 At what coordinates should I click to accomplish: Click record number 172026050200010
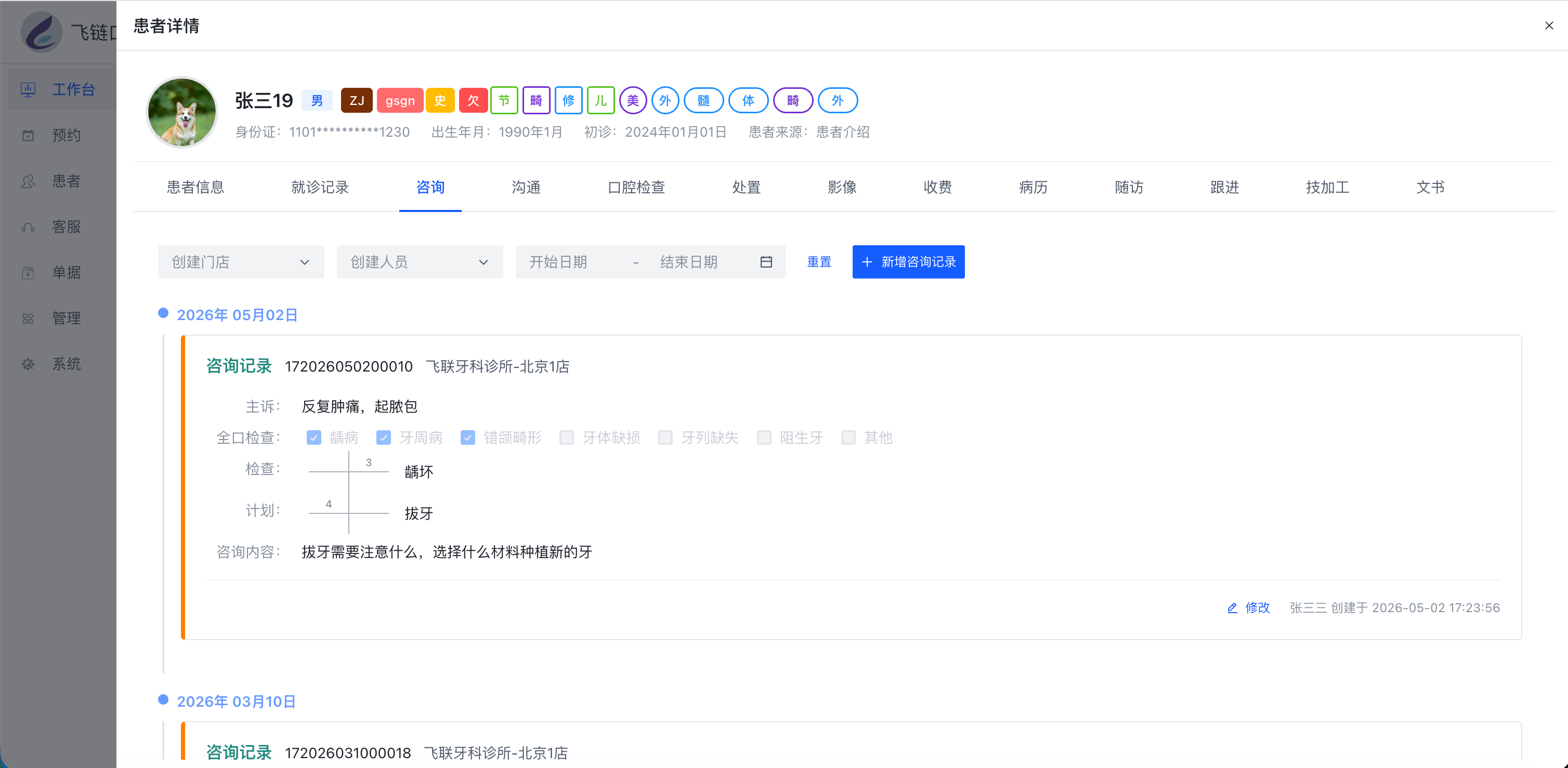click(349, 367)
